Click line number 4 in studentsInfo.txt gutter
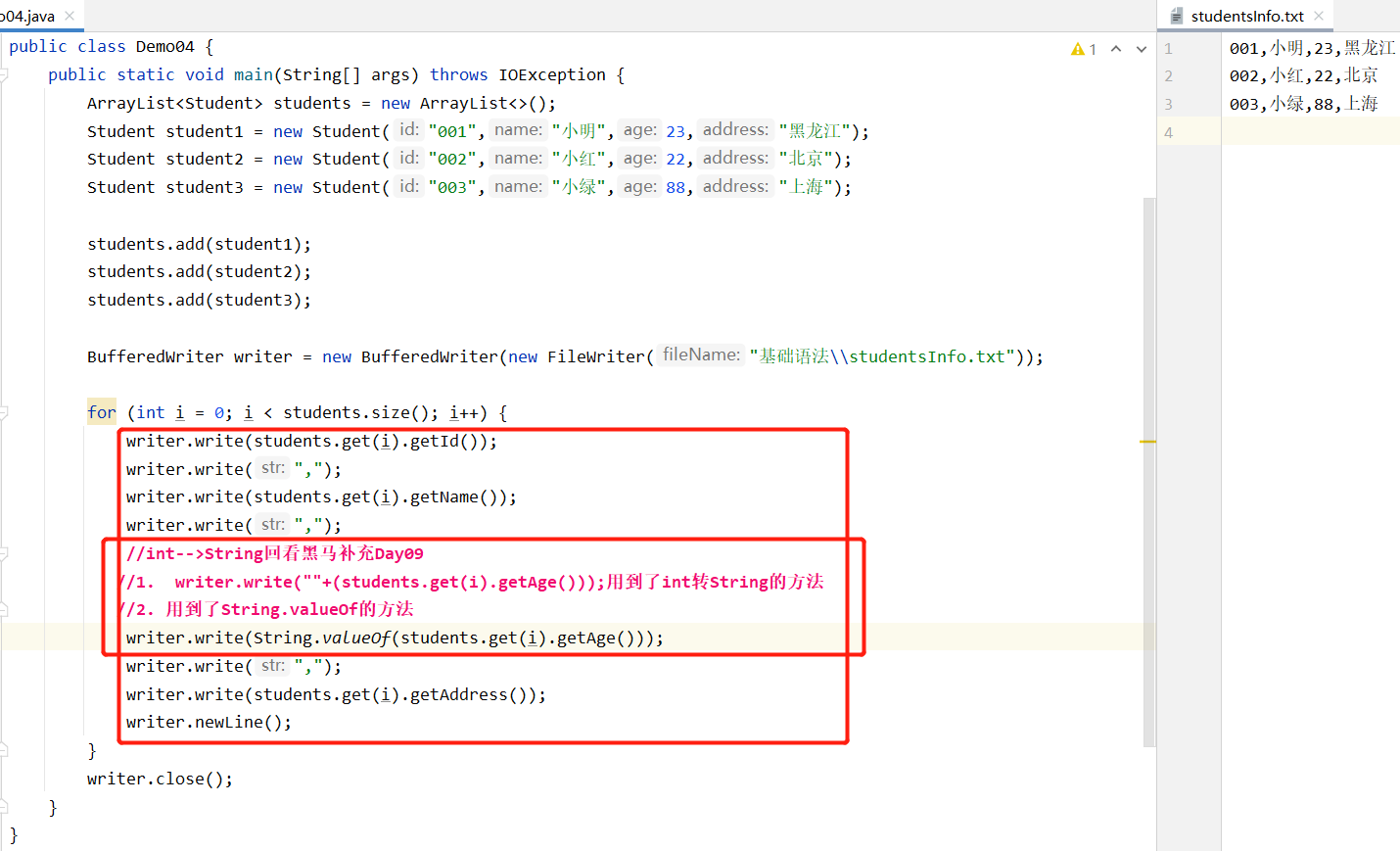 click(x=1168, y=132)
